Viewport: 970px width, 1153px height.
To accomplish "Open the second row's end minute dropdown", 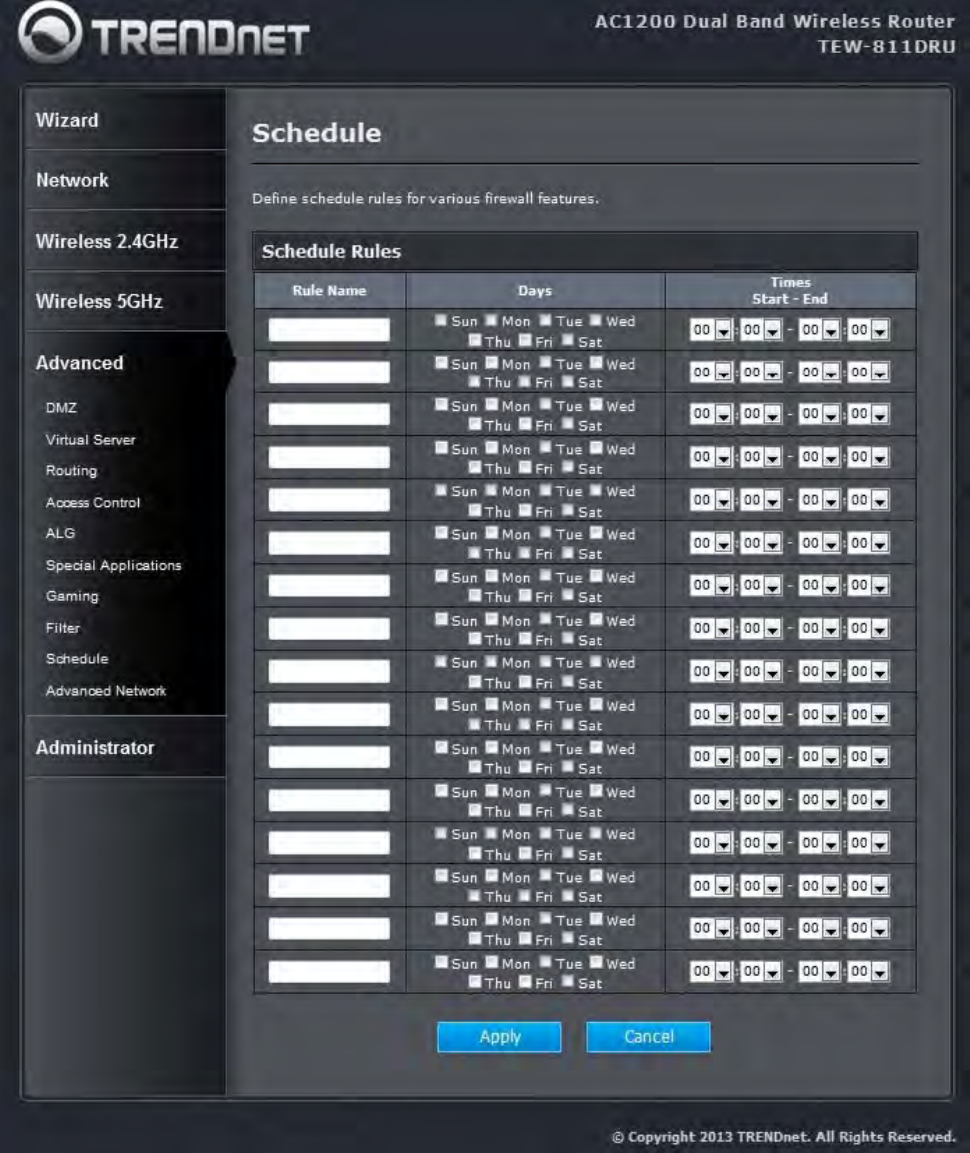I will click(869, 373).
